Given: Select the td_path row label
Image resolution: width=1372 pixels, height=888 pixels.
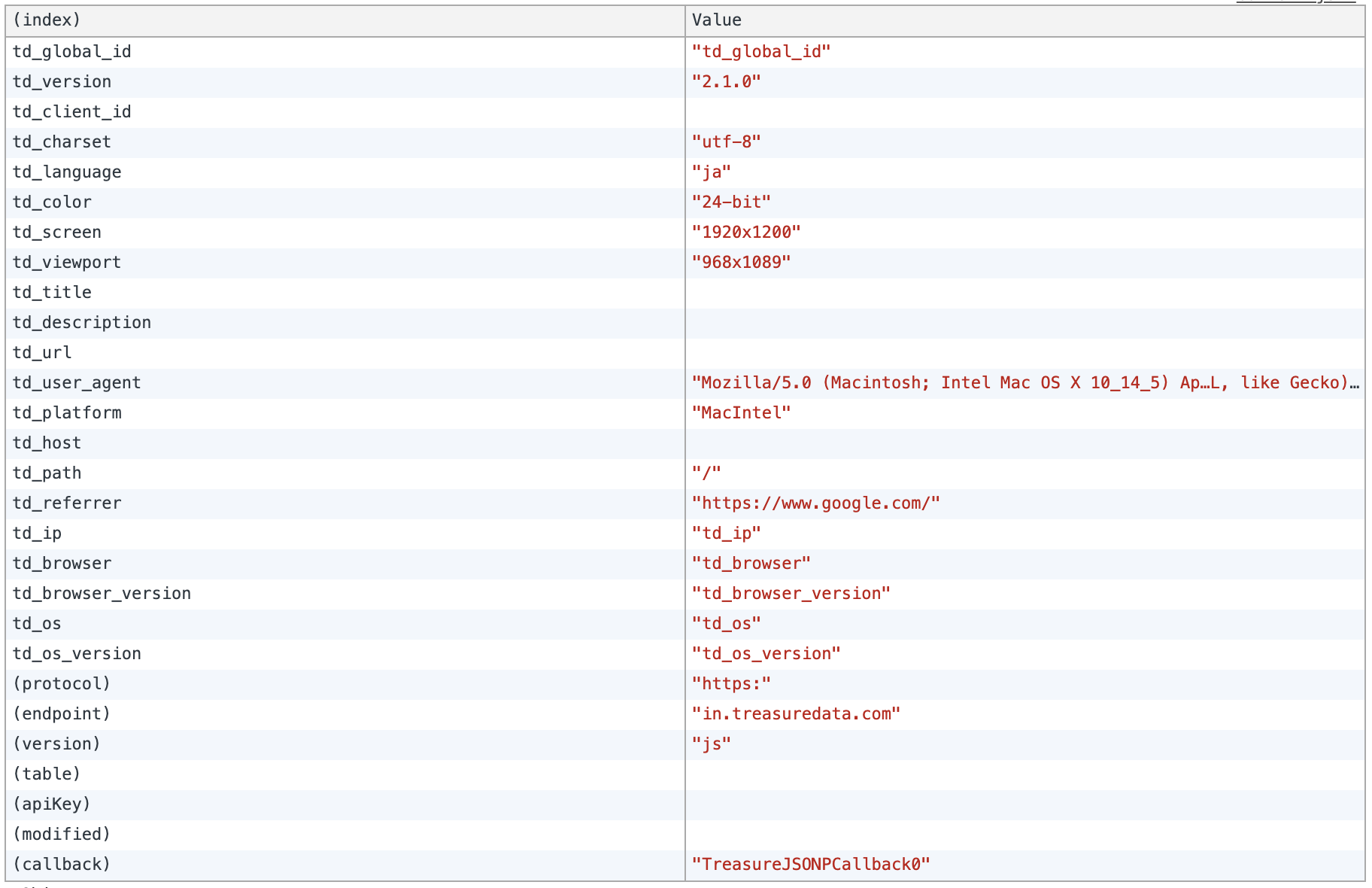Looking at the screenshot, I should click(47, 473).
